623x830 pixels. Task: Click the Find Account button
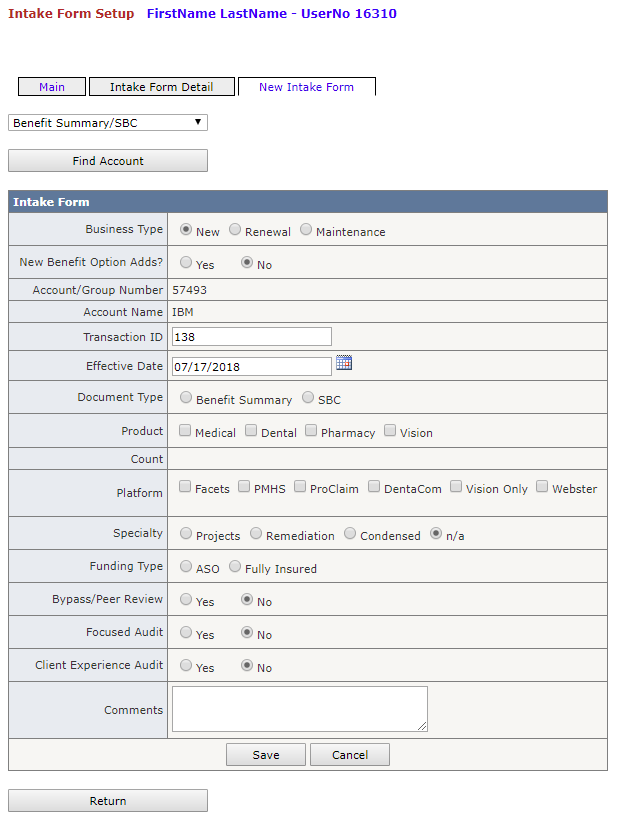(107, 161)
